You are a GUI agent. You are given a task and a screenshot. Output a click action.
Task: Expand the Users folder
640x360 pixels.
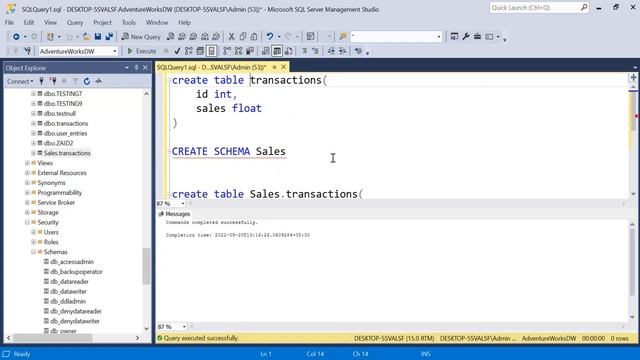pyautogui.click(x=33, y=232)
